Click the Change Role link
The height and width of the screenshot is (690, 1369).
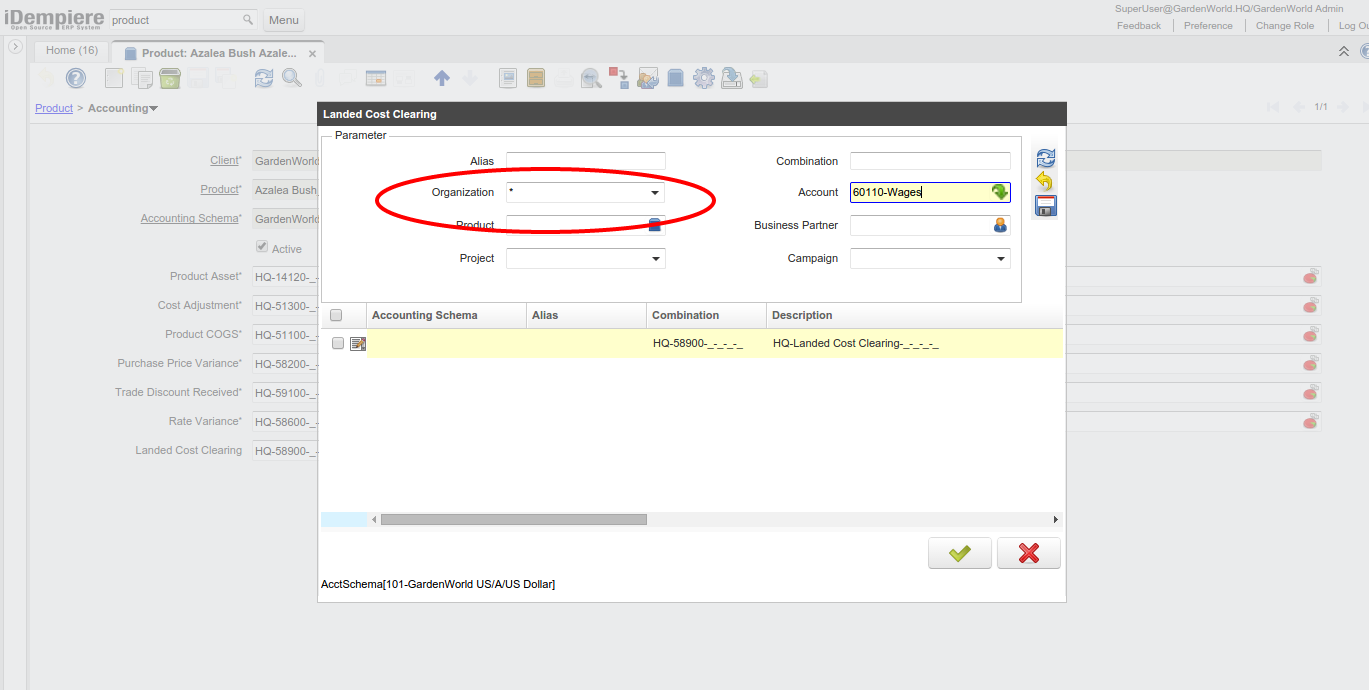pos(1285,26)
